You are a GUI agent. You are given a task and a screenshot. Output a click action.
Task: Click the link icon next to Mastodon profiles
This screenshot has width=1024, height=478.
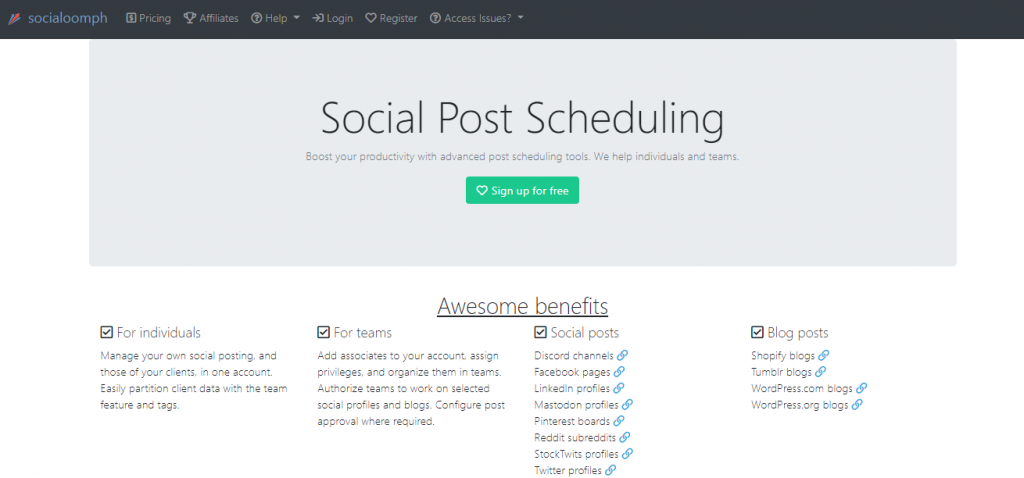tap(627, 404)
